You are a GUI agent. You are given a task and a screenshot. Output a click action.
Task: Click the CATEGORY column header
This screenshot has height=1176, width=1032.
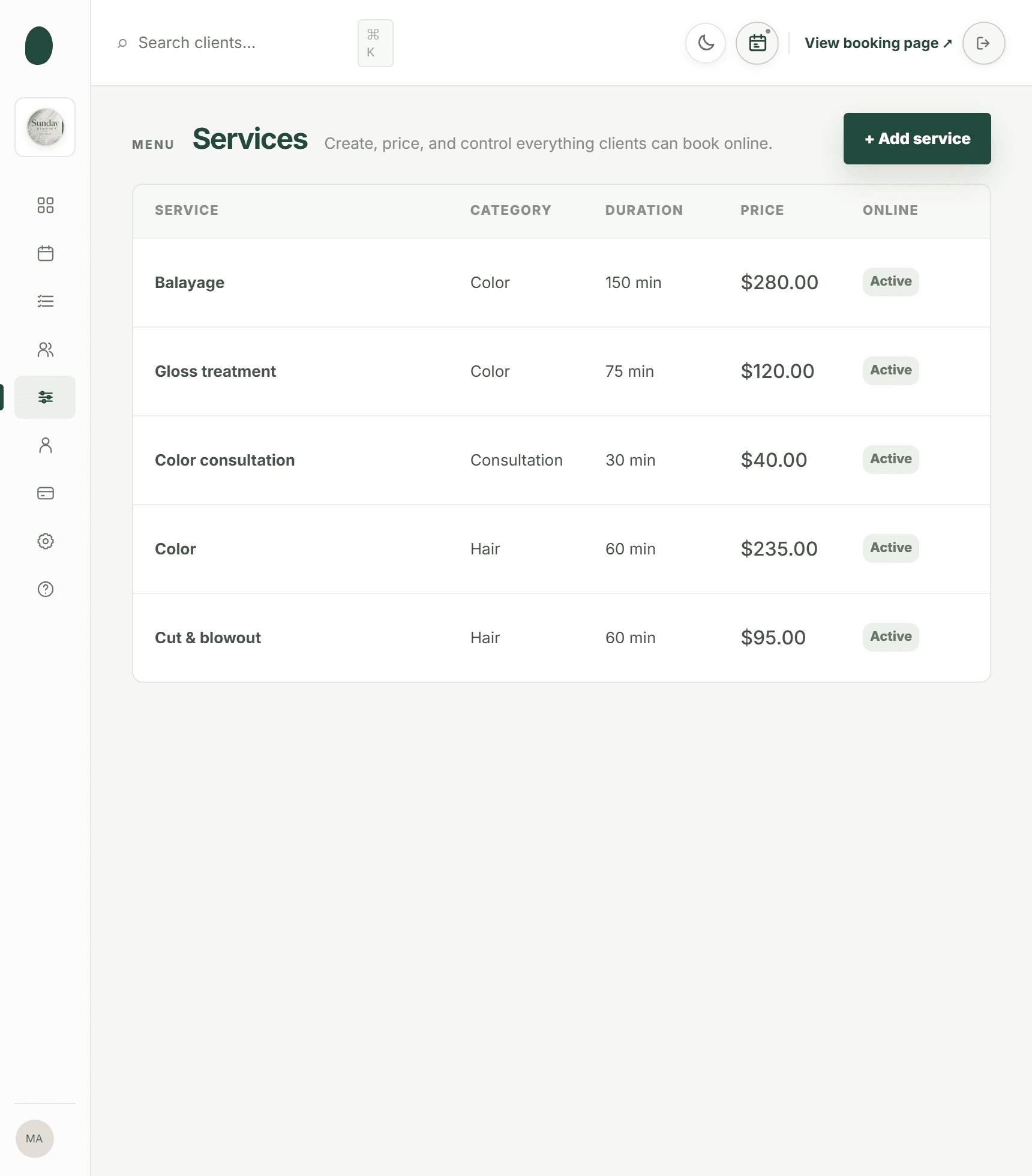click(x=511, y=210)
